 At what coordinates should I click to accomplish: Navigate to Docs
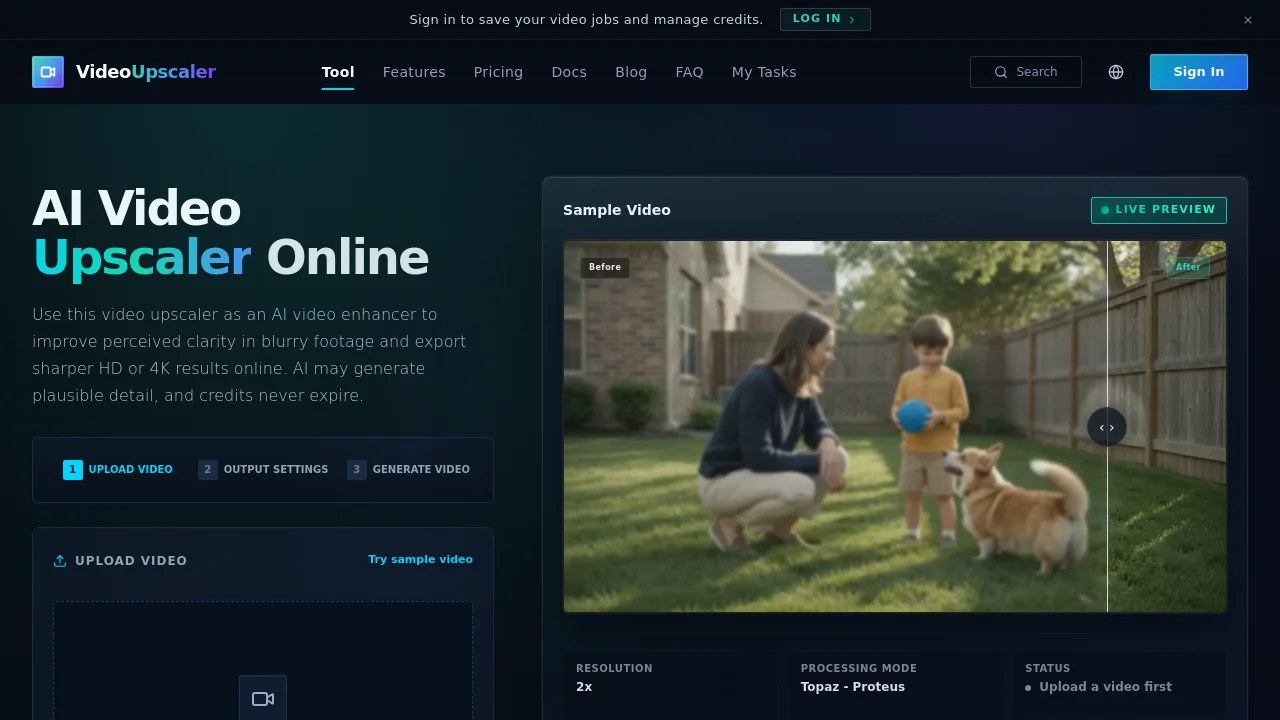pos(569,72)
